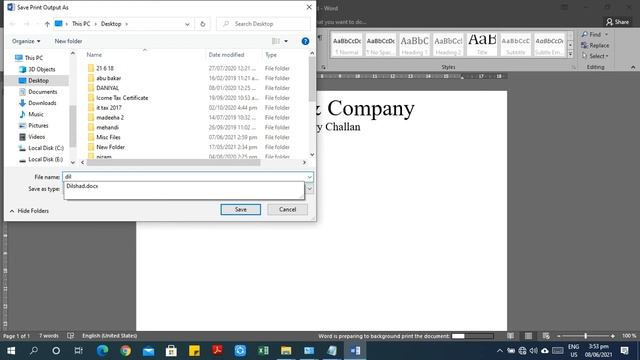Go up one folder level arrow
Screen dimensions: 640x360
pos(47,24)
